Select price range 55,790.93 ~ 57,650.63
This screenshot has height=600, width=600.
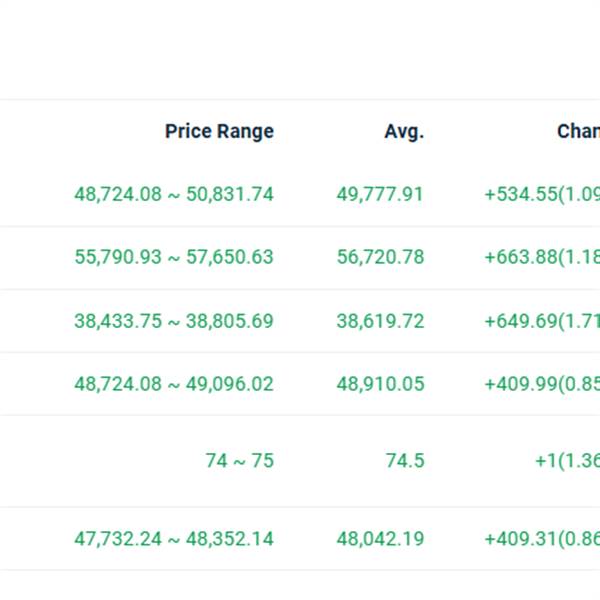(x=174, y=257)
